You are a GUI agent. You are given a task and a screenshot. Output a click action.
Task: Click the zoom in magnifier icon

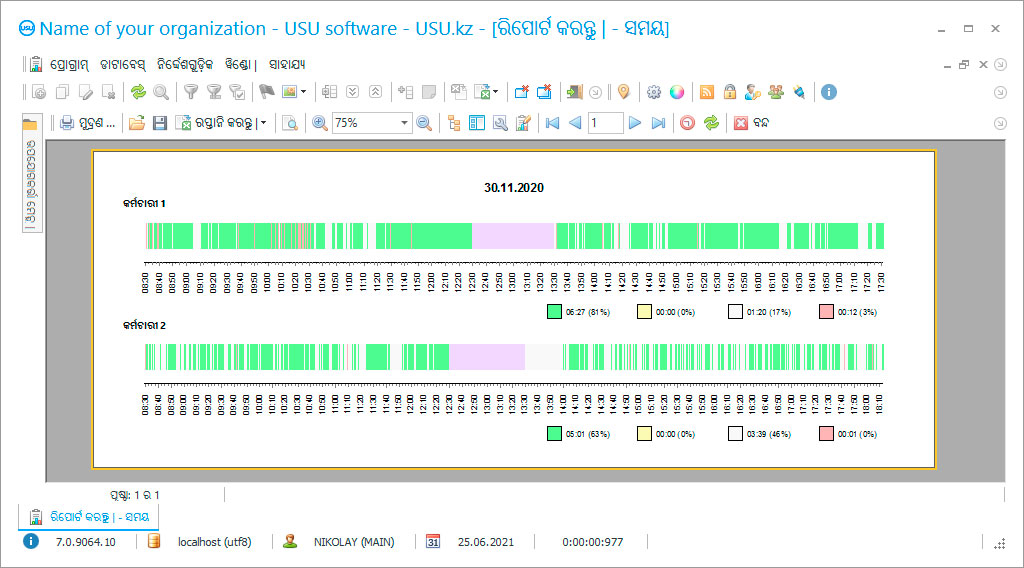click(320, 123)
